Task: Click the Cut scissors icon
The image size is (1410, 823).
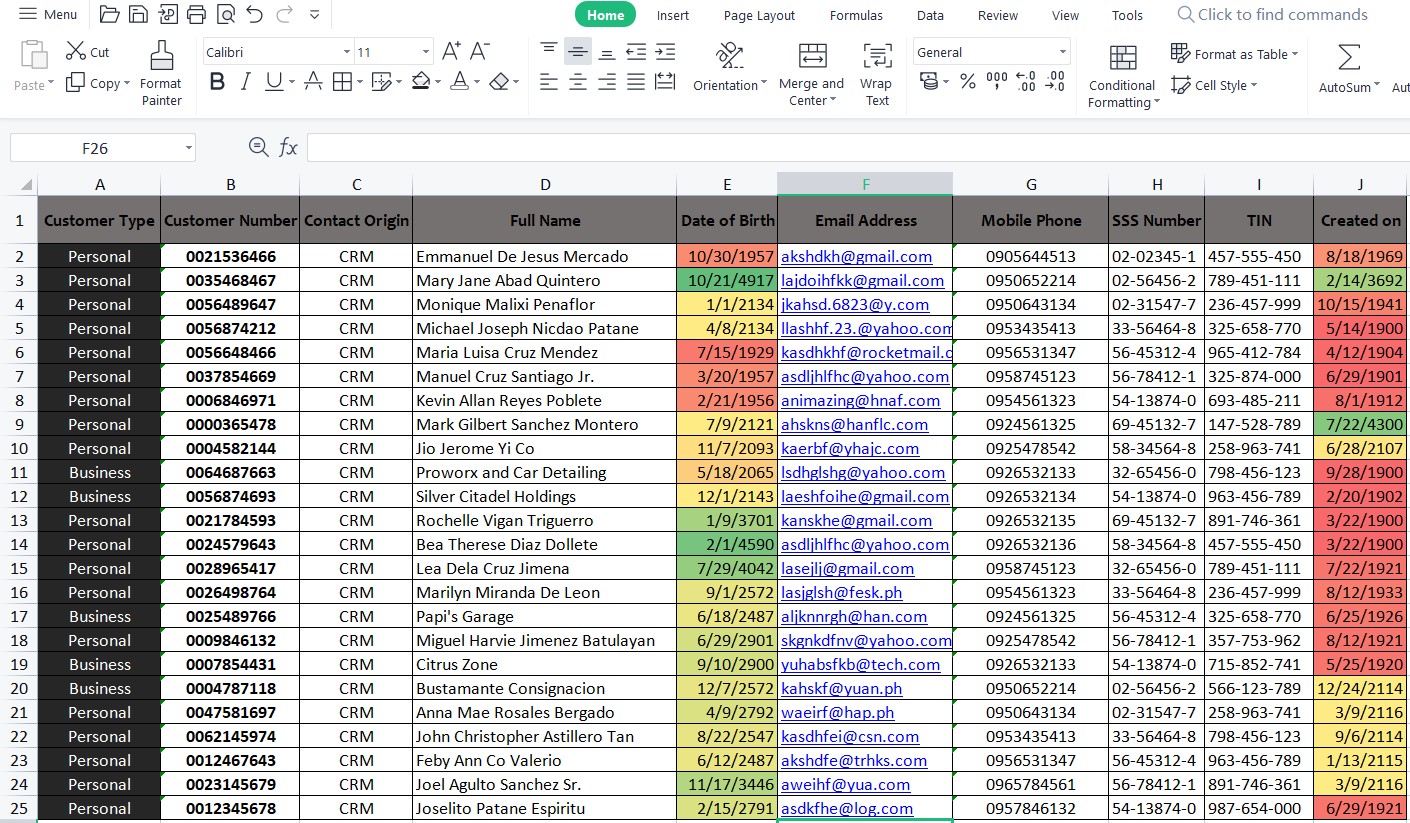Action: (76, 52)
